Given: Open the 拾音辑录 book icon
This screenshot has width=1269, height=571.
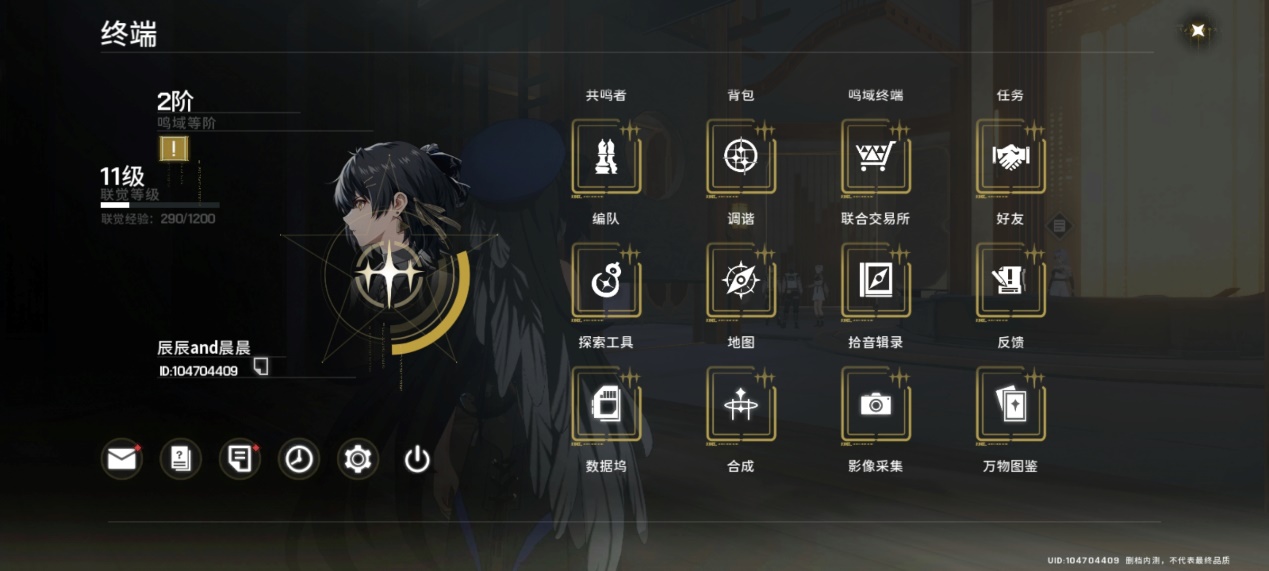Looking at the screenshot, I should (876, 281).
